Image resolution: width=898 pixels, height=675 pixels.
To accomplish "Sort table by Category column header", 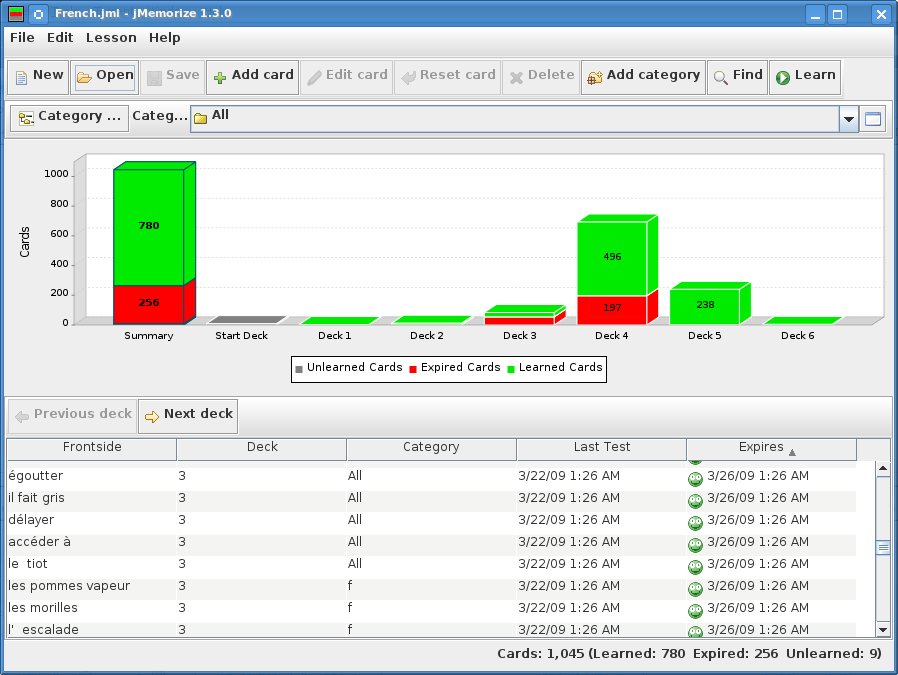I will pyautogui.click(x=431, y=449).
